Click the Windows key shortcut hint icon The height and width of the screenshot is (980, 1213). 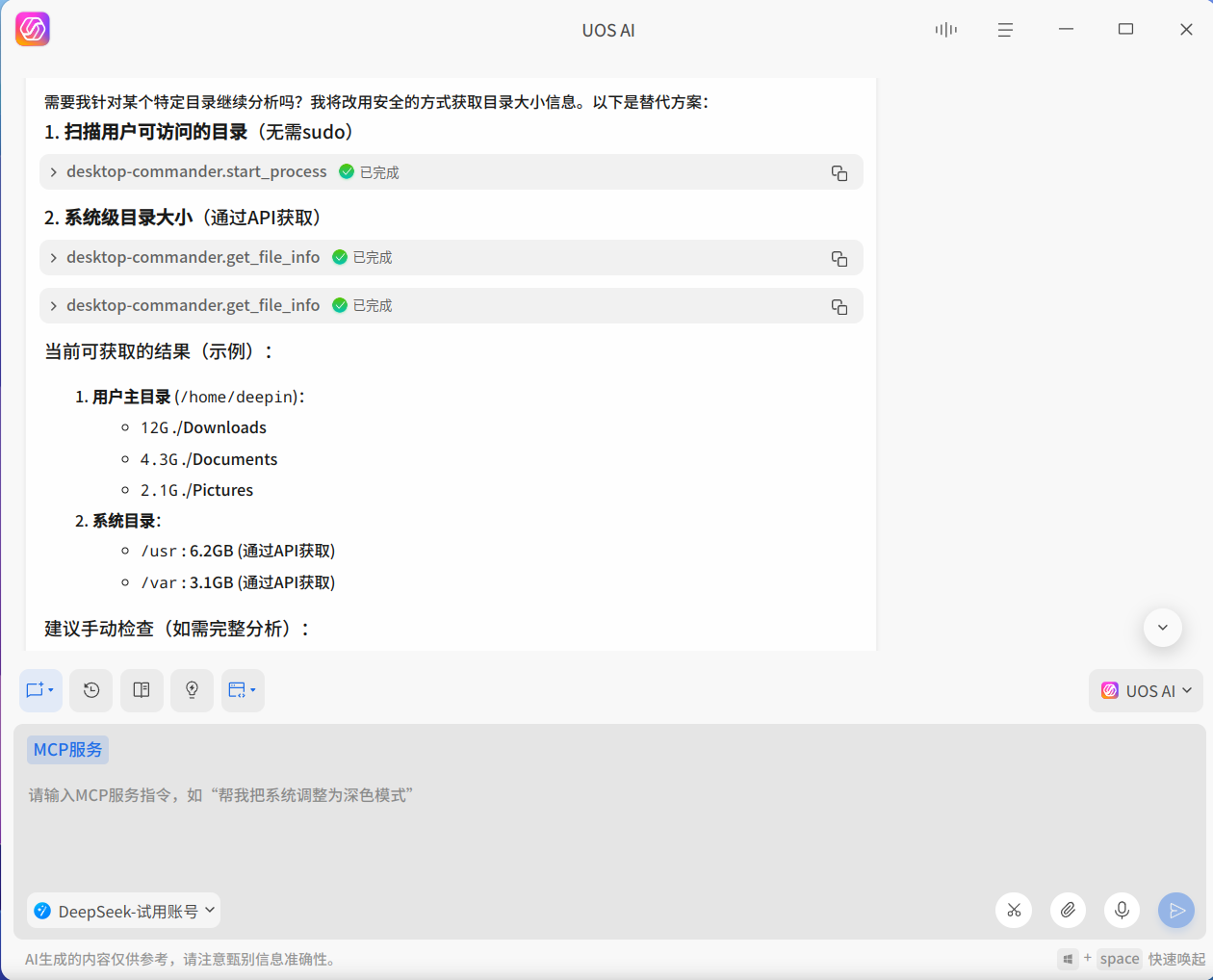[x=1068, y=959]
